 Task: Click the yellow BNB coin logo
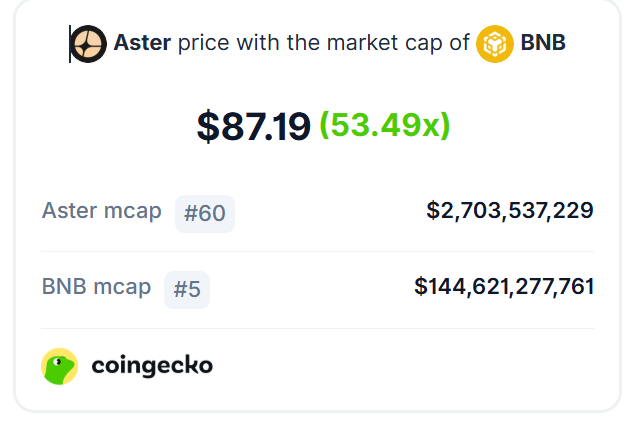click(x=495, y=44)
